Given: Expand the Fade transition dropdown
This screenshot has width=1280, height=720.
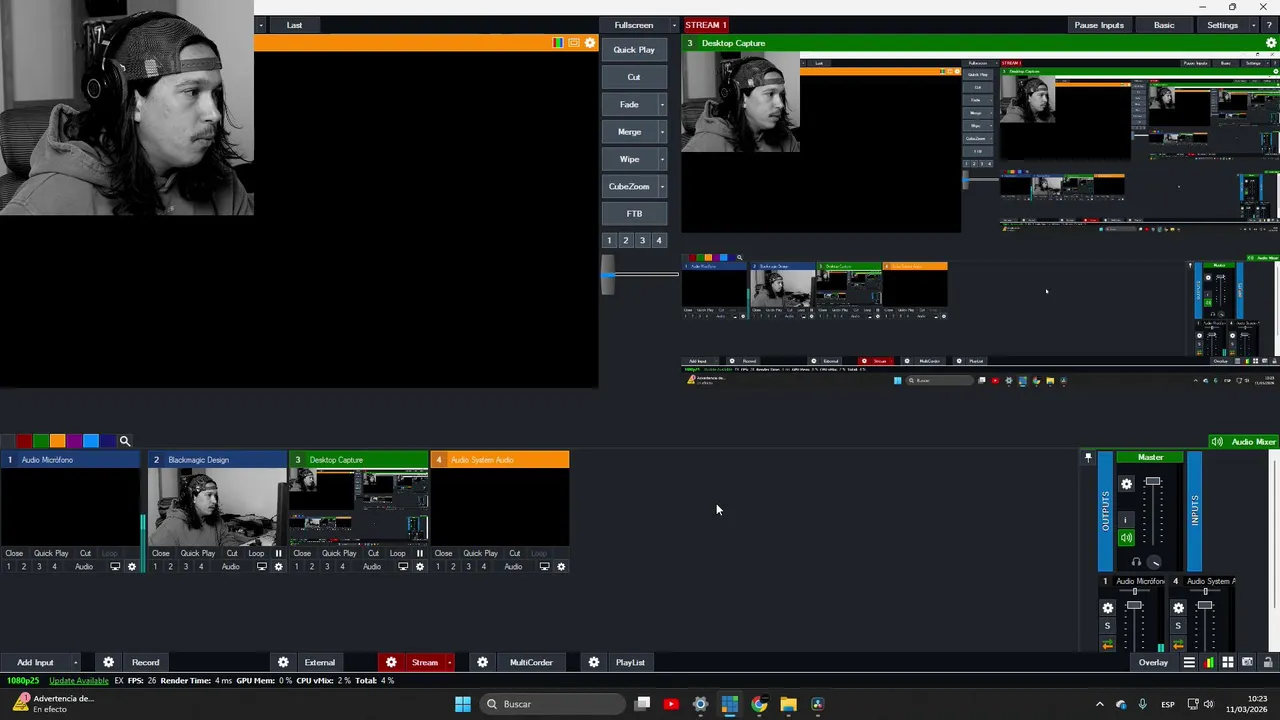Looking at the screenshot, I should [x=662, y=104].
